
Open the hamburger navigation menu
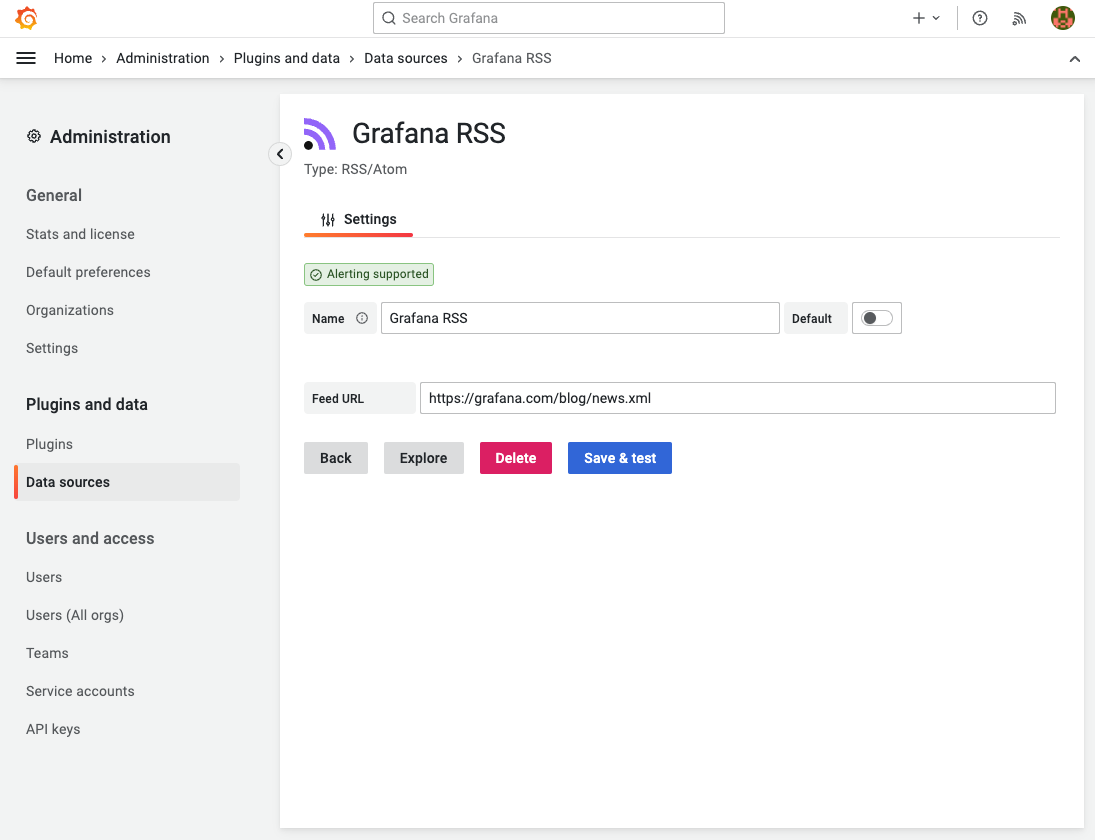(x=26, y=58)
